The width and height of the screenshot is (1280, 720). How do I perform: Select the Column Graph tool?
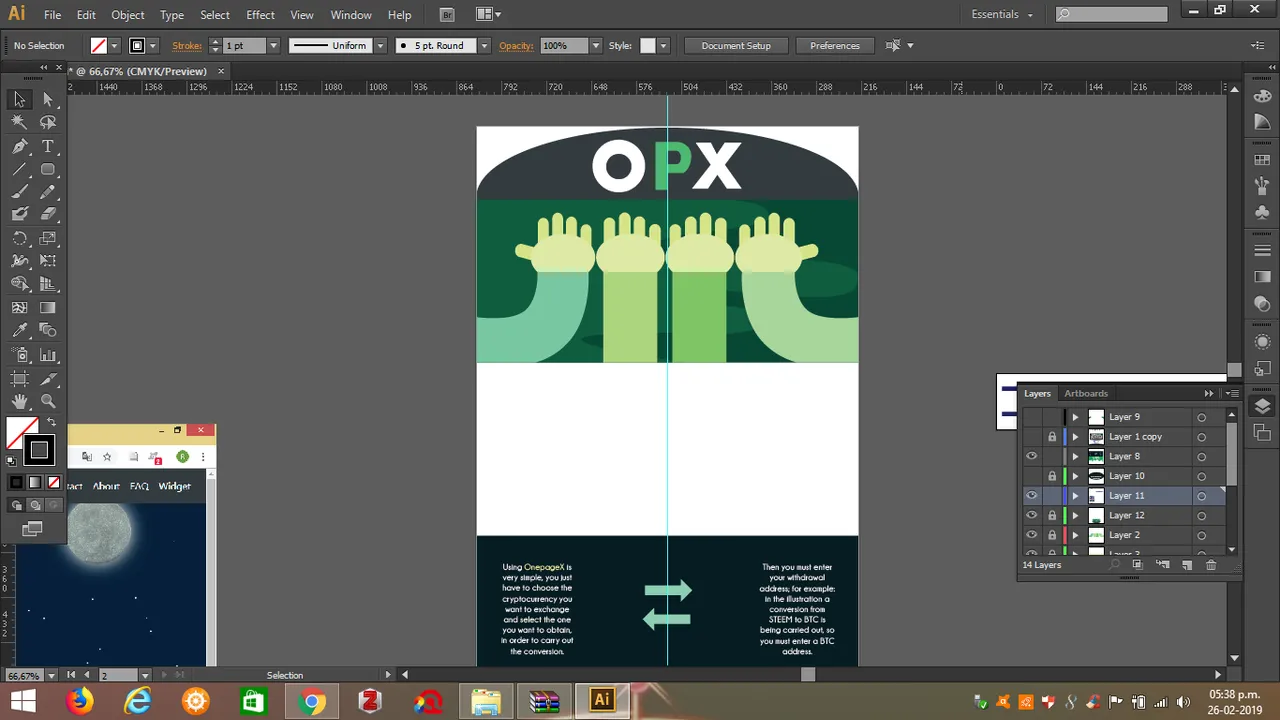click(x=47, y=355)
